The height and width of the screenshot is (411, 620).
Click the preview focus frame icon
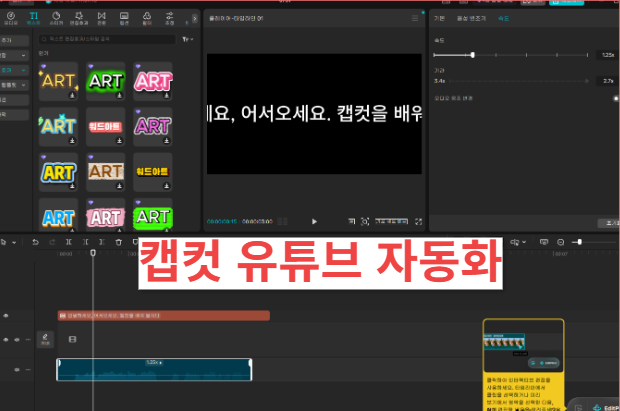(x=365, y=222)
